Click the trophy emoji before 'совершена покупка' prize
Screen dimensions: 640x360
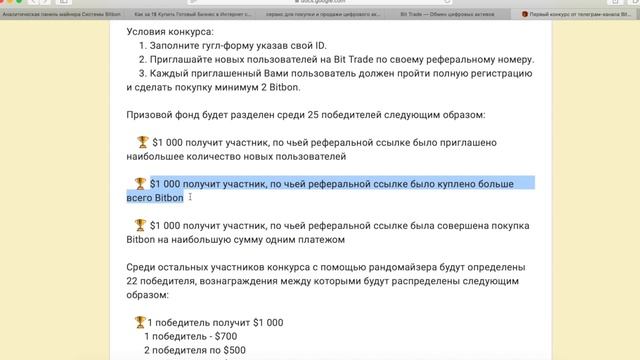[x=140, y=225]
